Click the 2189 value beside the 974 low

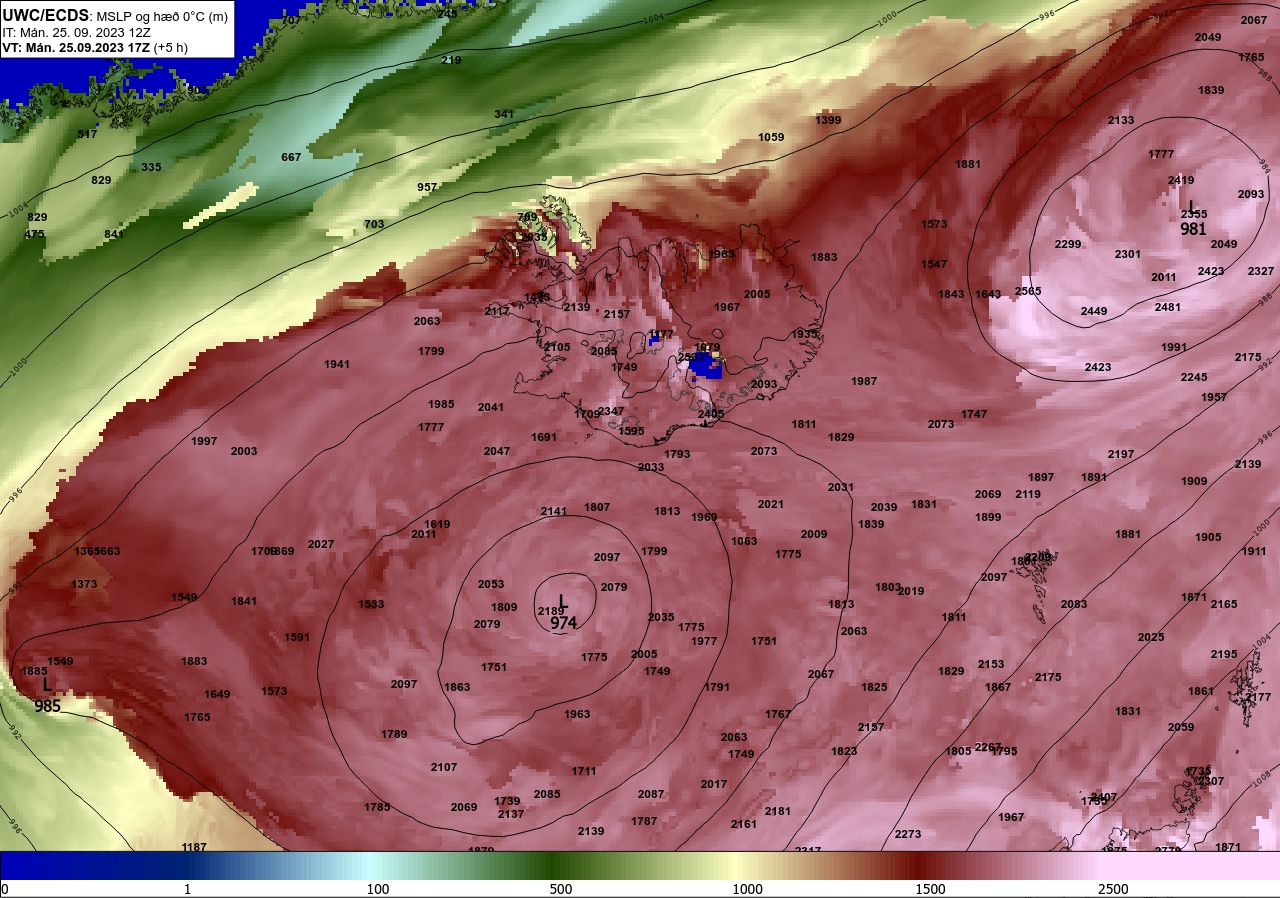pos(550,611)
